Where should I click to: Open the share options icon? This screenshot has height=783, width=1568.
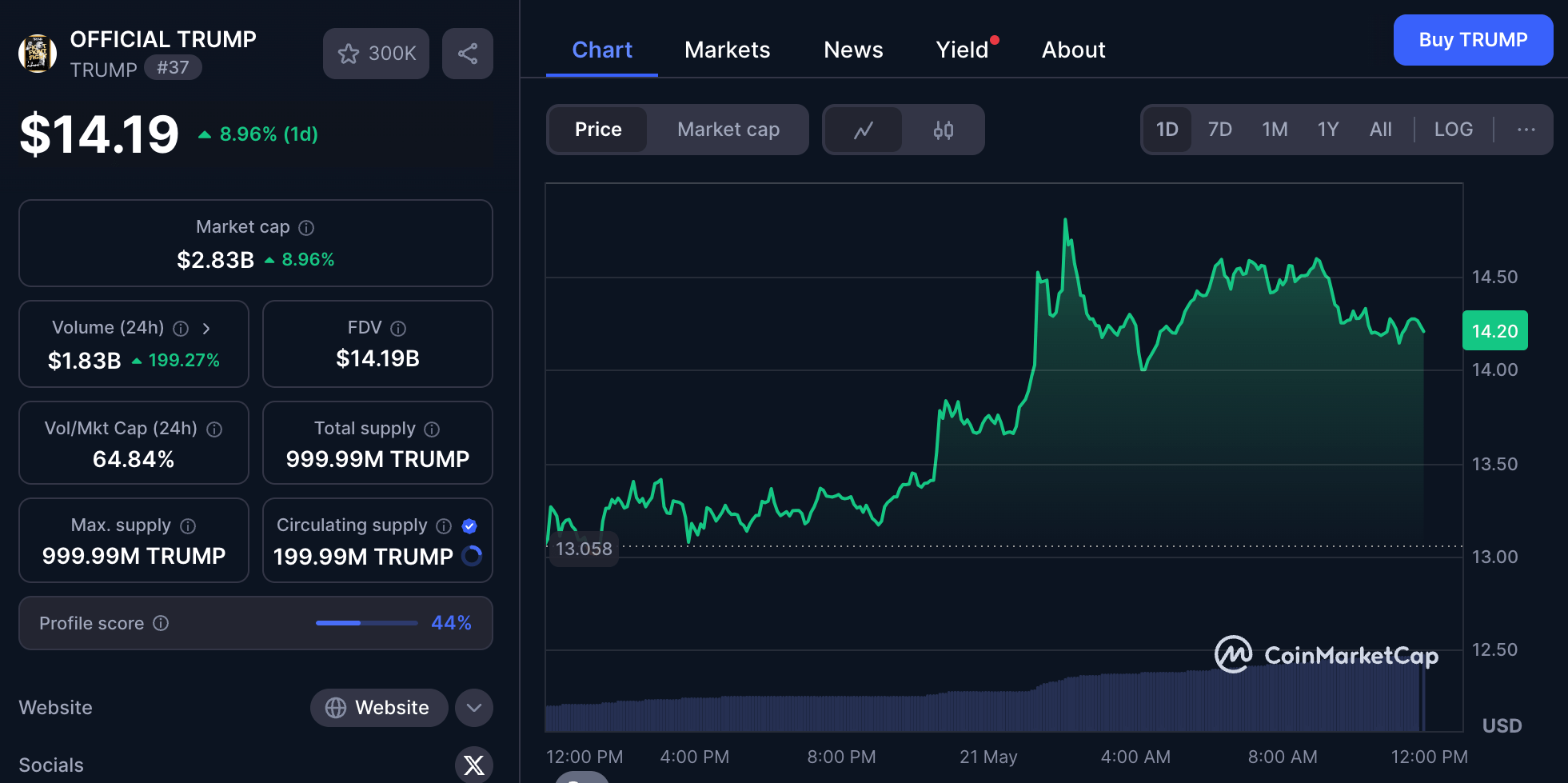[x=468, y=54]
